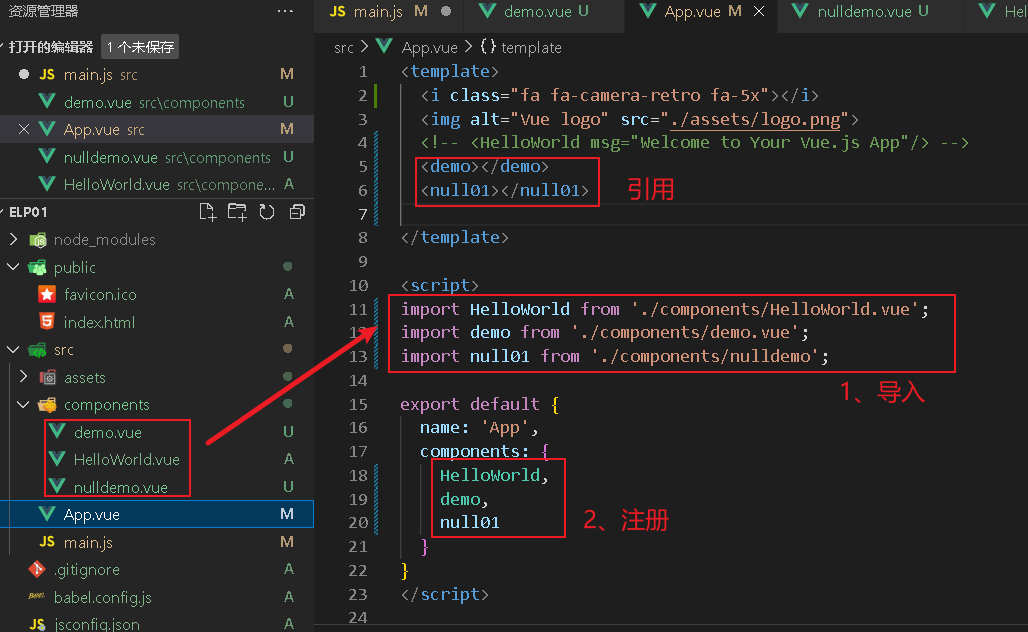1028x632 pixels.
Task: Click the src breadcrumb segment
Action: tap(344, 47)
